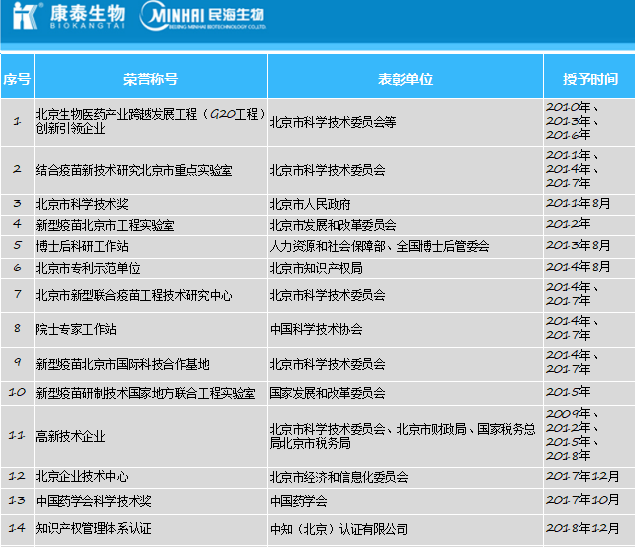Click row 1 北京生物医药产业跨越发展工程 title
This screenshot has height=547, width=635.
tap(140, 122)
